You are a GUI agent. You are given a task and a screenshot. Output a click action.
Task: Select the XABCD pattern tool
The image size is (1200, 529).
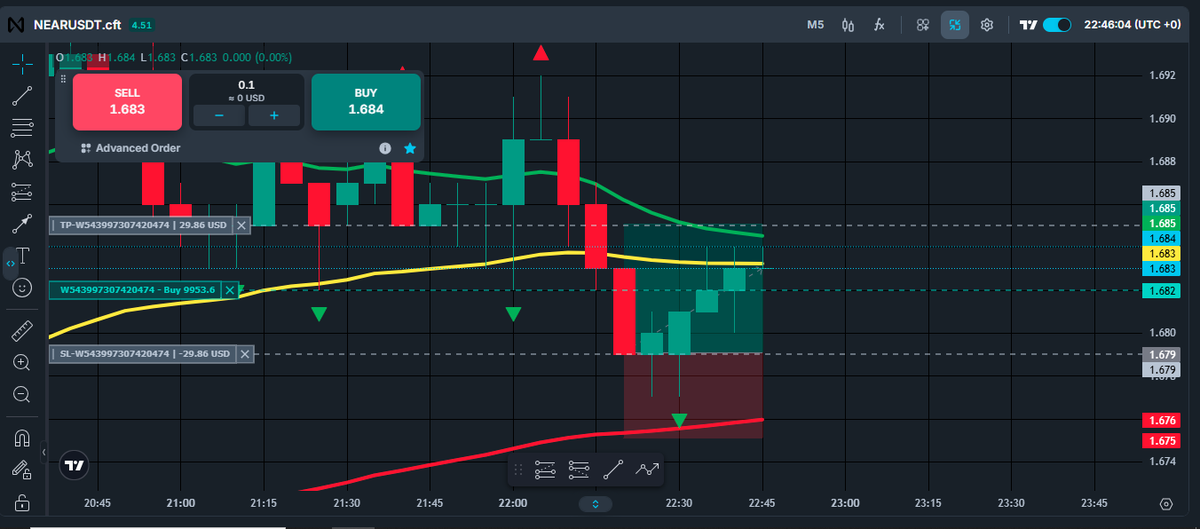pyautogui.click(x=21, y=160)
